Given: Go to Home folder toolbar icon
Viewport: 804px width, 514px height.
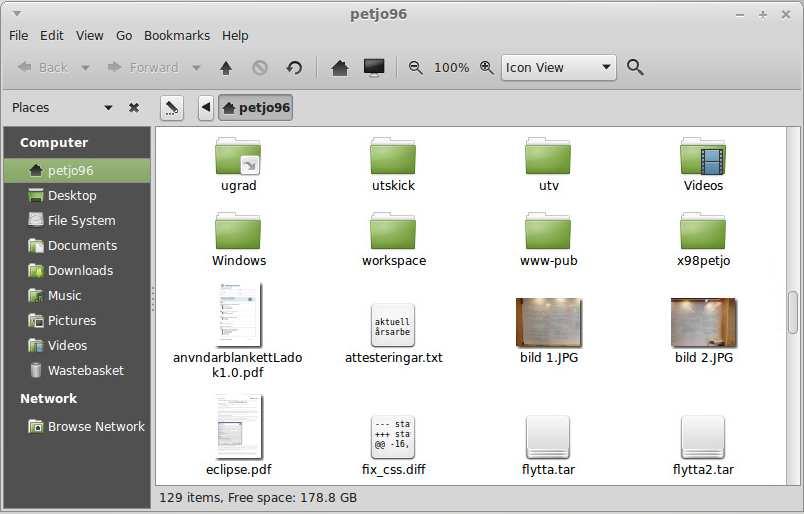Looking at the screenshot, I should click(x=339, y=68).
